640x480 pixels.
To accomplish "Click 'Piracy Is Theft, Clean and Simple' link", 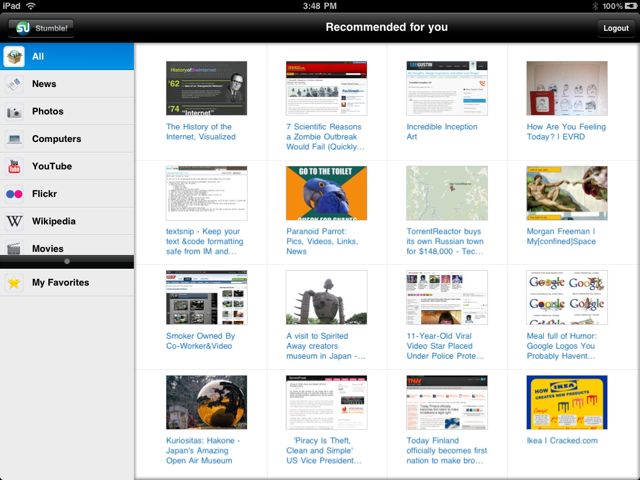I will coord(324,451).
